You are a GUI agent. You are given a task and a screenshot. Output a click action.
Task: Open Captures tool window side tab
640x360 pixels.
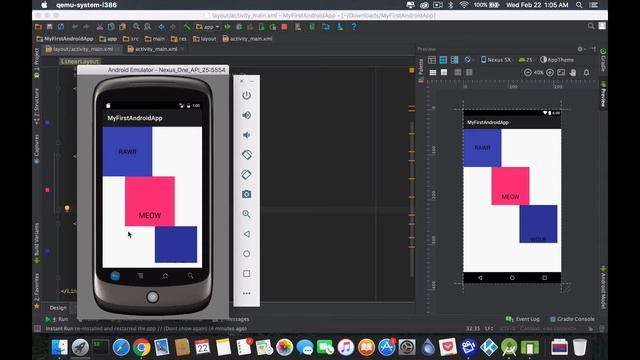click(37, 149)
